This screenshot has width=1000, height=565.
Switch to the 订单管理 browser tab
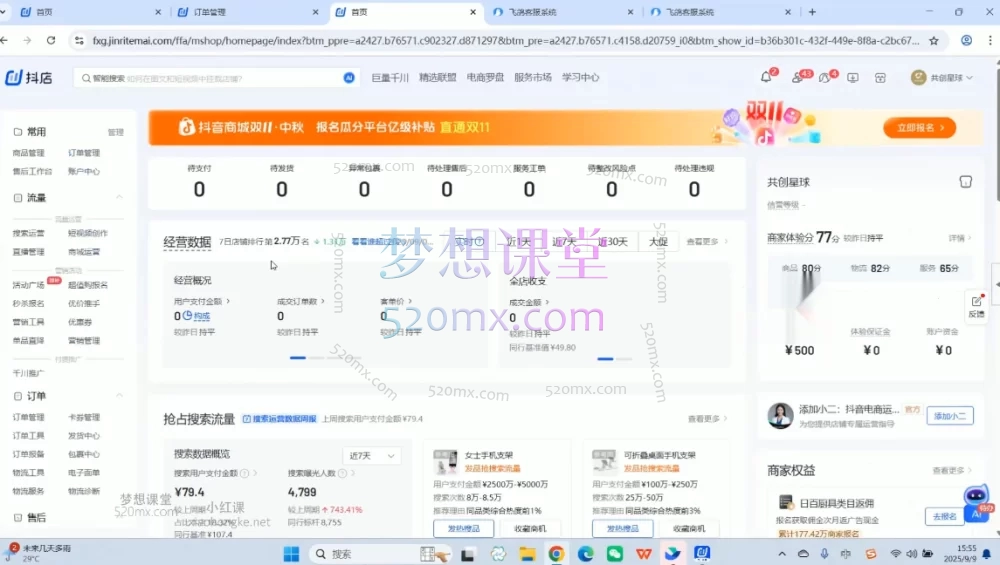click(249, 12)
